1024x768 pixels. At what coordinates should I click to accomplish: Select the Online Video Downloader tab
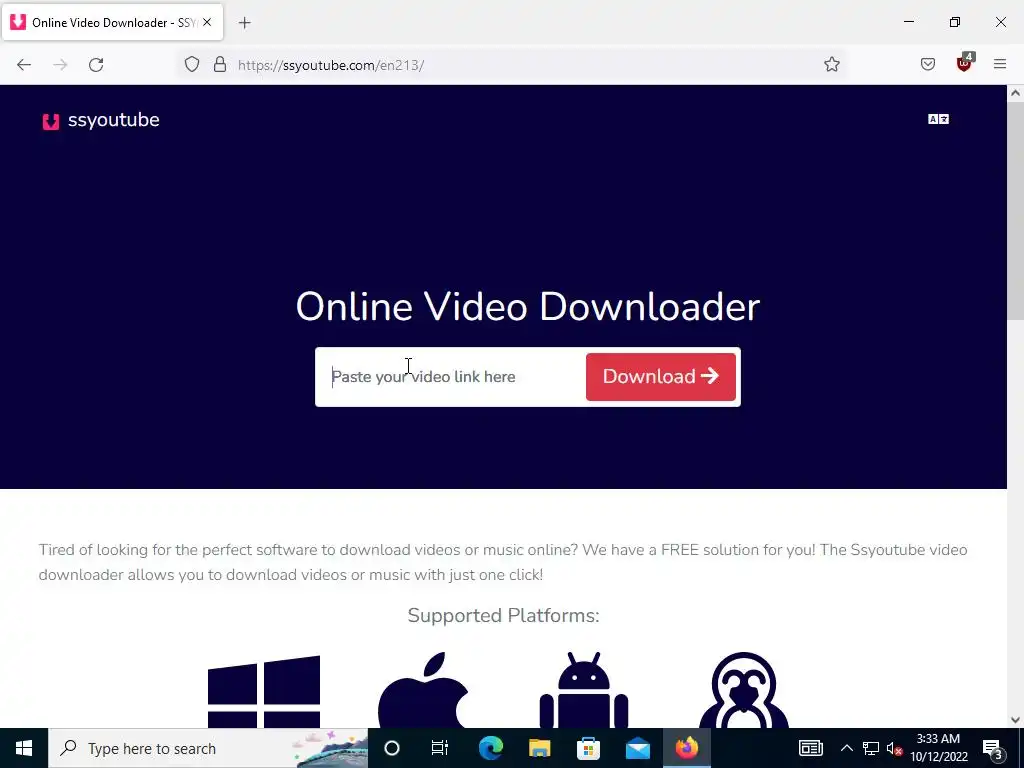(x=112, y=22)
